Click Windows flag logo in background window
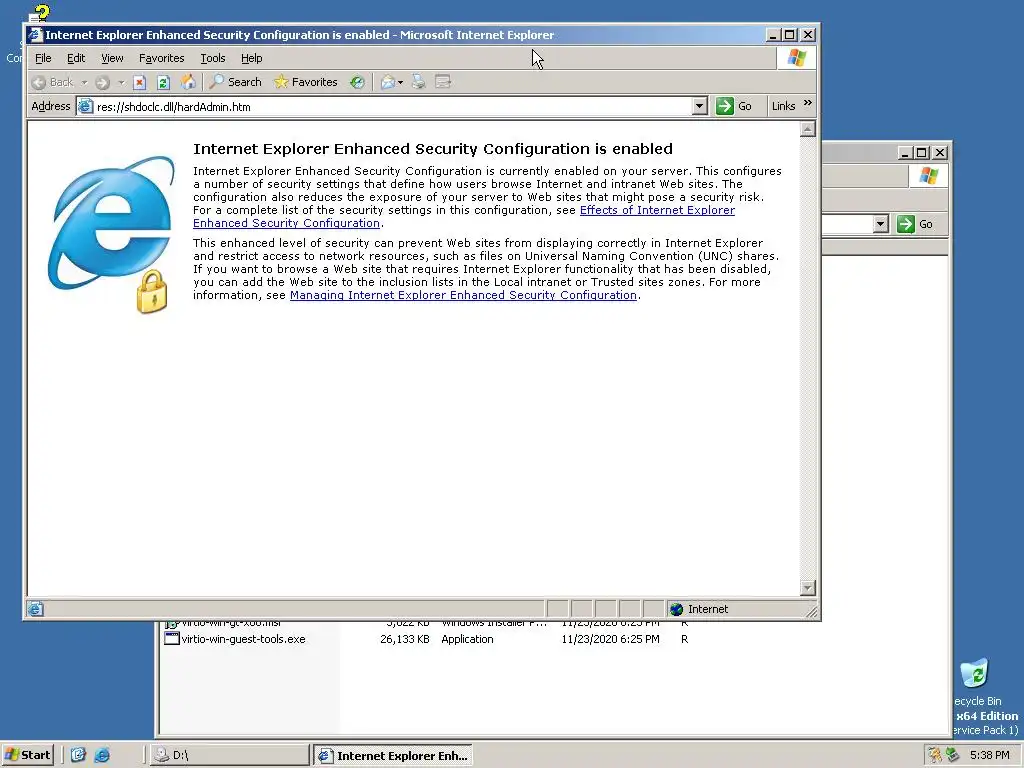This screenshot has height=768, width=1024. [928, 176]
